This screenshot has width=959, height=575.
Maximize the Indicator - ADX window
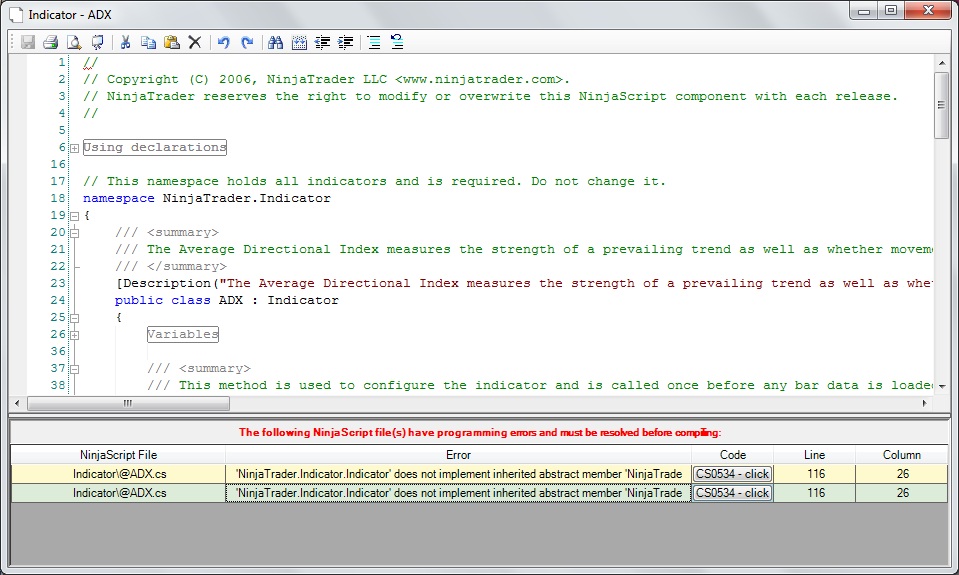(891, 10)
